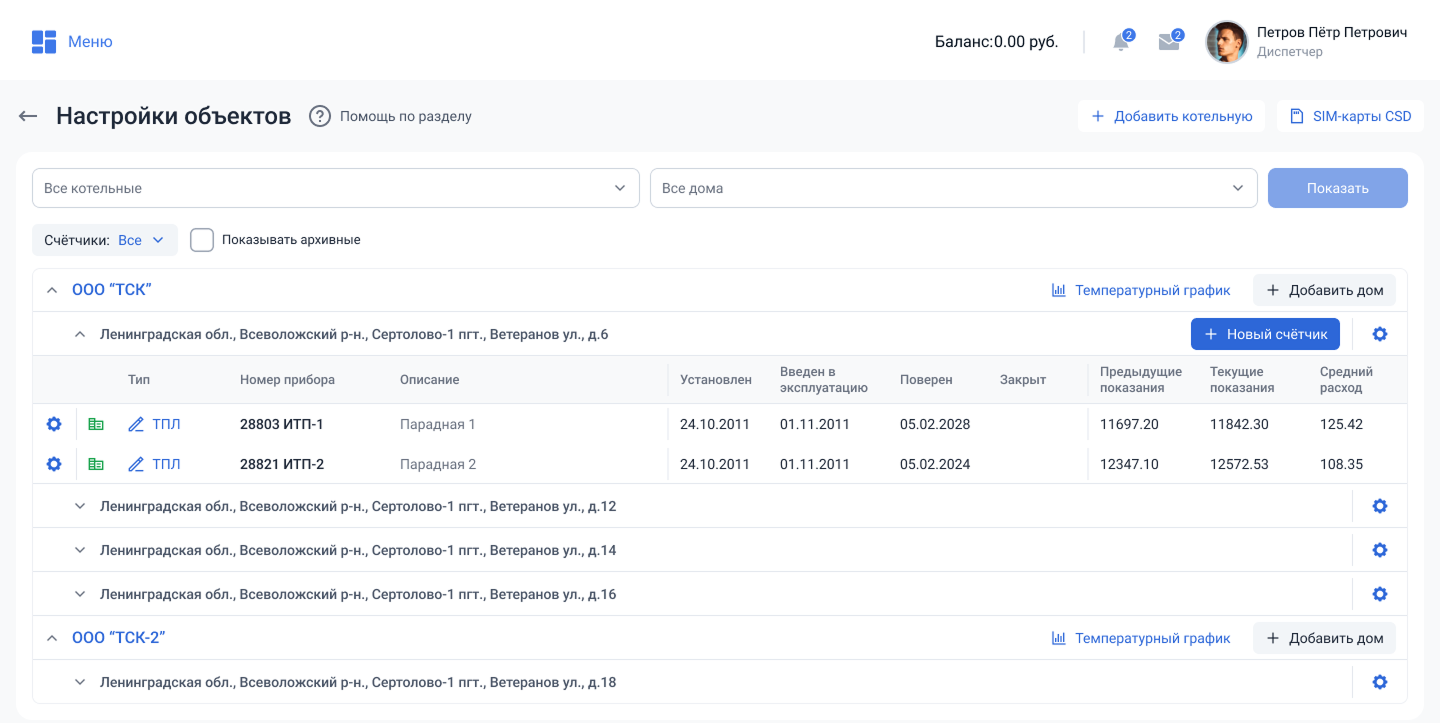Click the back arrow next to Настройки объектов

pyautogui.click(x=28, y=116)
